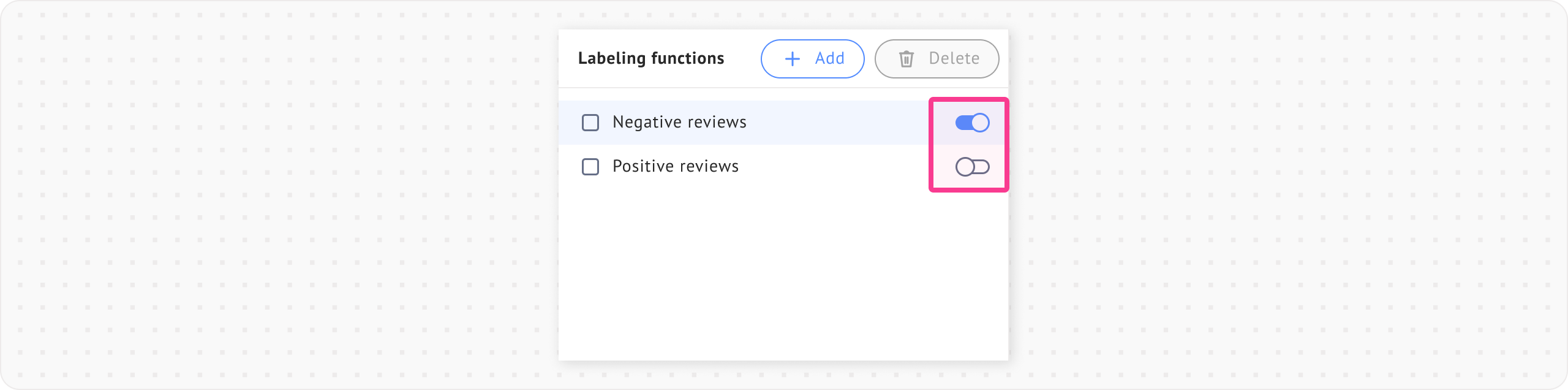1568x390 pixels.
Task: Click the Labeling functions heading
Action: (651, 58)
